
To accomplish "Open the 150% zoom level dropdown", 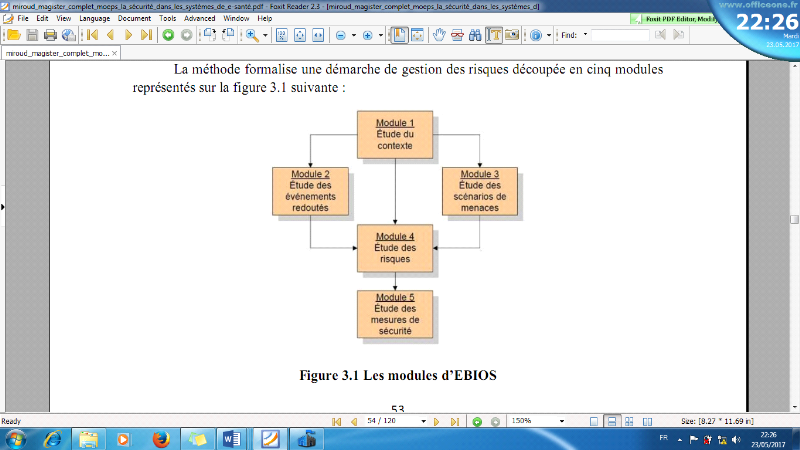I will click(562, 421).
